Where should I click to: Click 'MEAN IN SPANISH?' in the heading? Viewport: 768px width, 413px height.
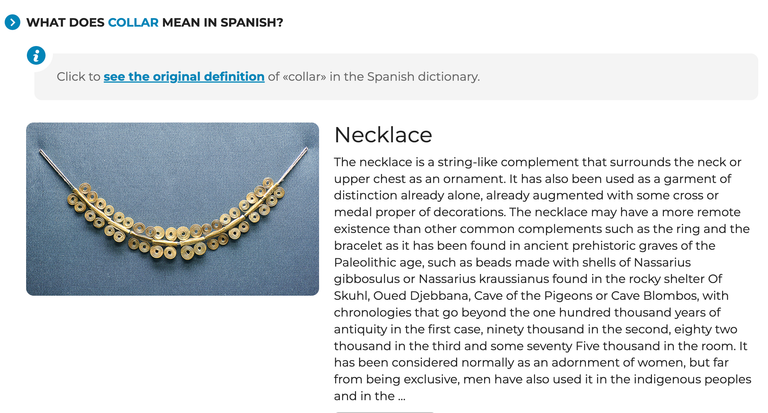[223, 23]
